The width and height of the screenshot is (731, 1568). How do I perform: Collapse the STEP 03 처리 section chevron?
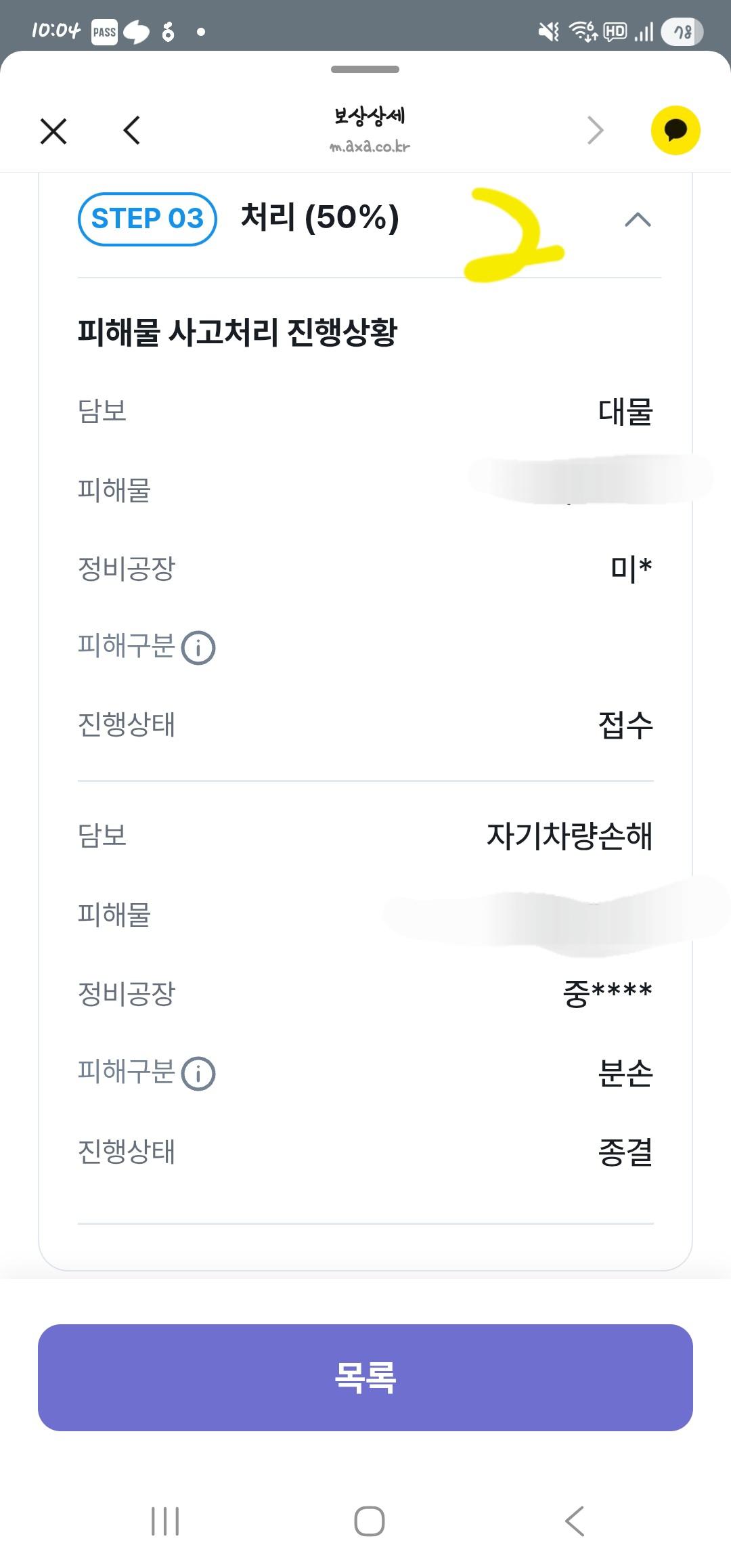[638, 219]
